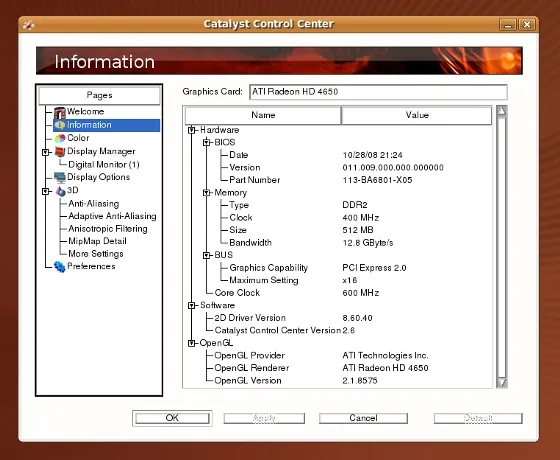This screenshot has height=460, width=560.
Task: Open the MipMap Detail page
Action: coord(97,241)
